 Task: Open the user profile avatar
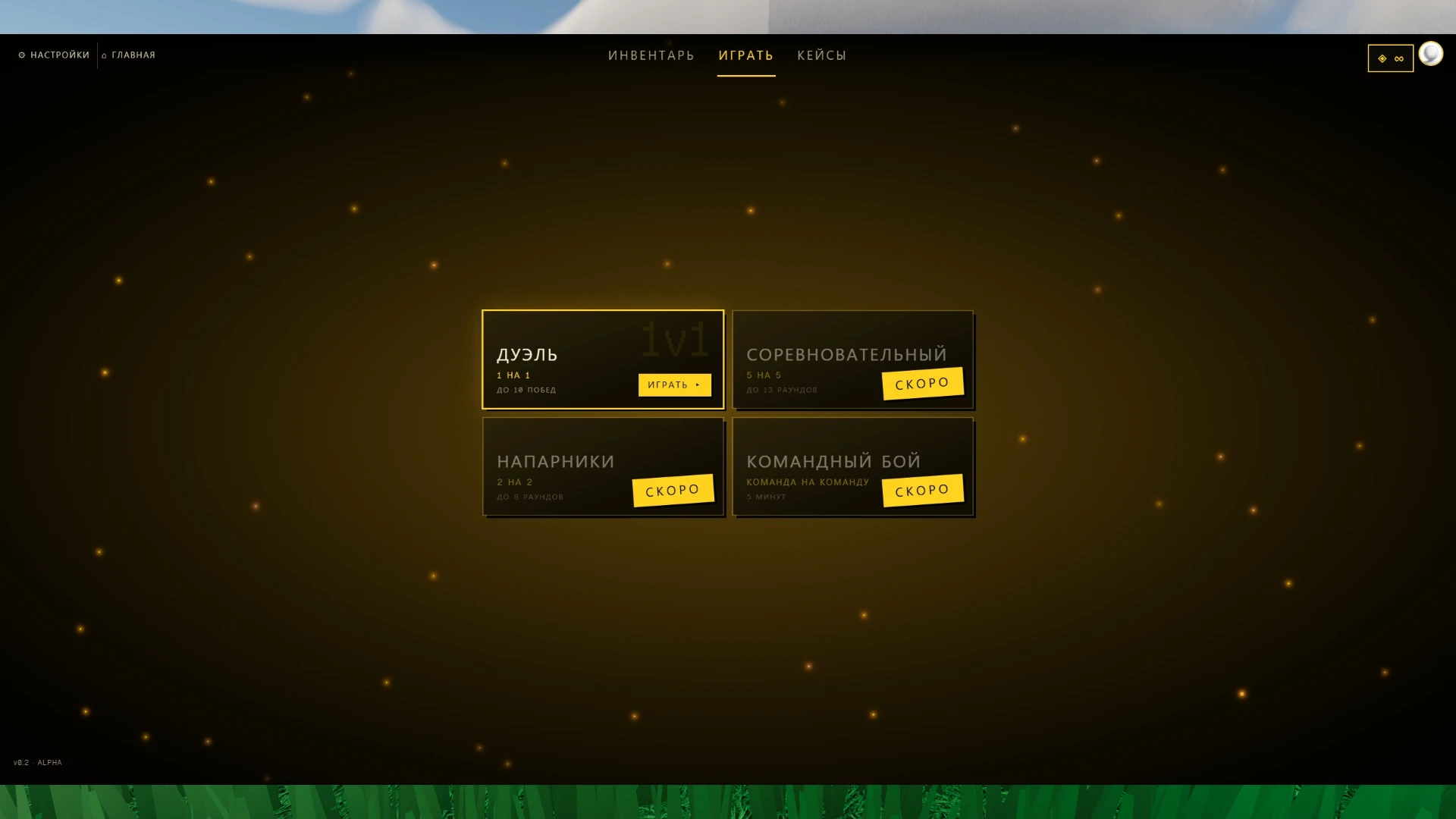1431,54
